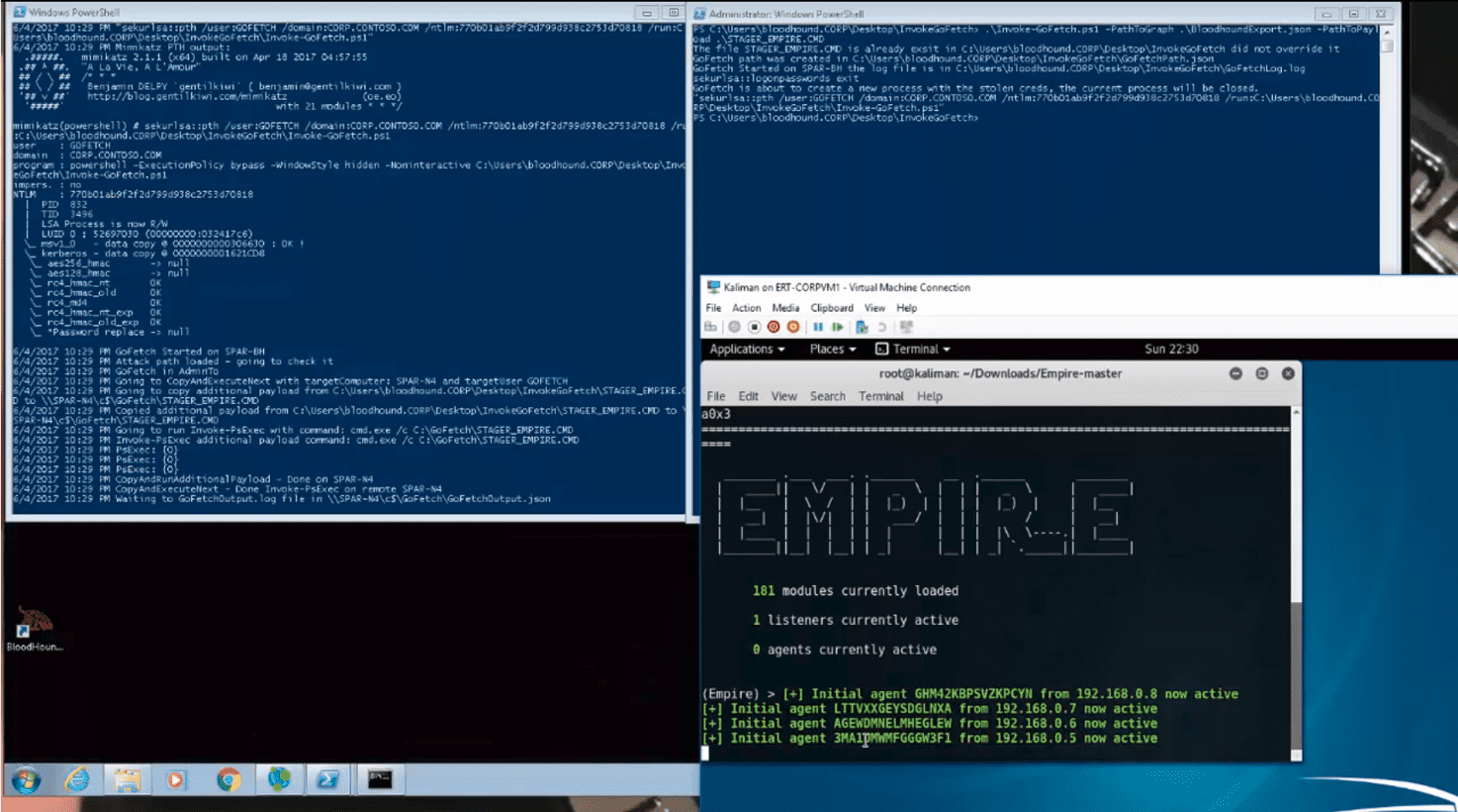Click the Kali terminal title bar root@kaliman
This screenshot has width=1458, height=812.
pyautogui.click(x=1000, y=373)
